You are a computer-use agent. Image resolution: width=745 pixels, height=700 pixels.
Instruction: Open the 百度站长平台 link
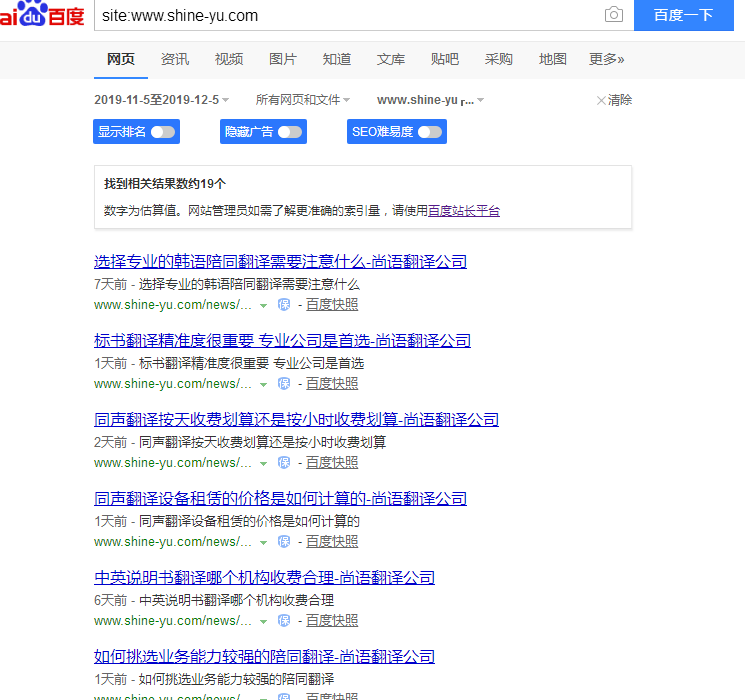(464, 211)
